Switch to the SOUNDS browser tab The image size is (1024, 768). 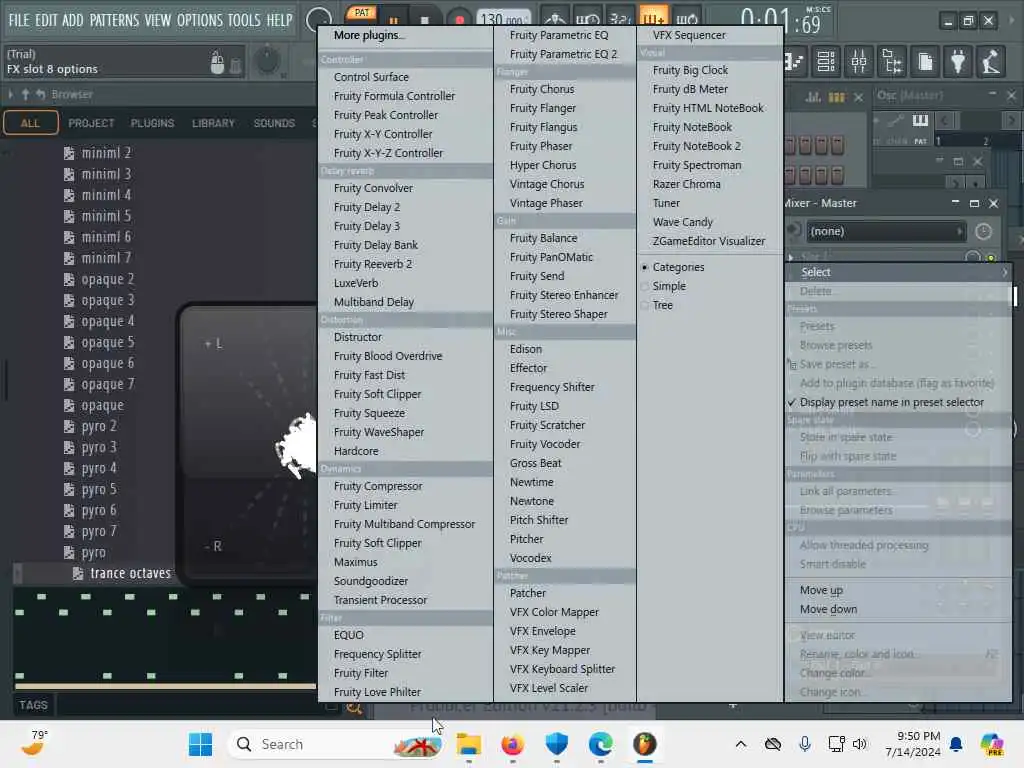coord(274,123)
